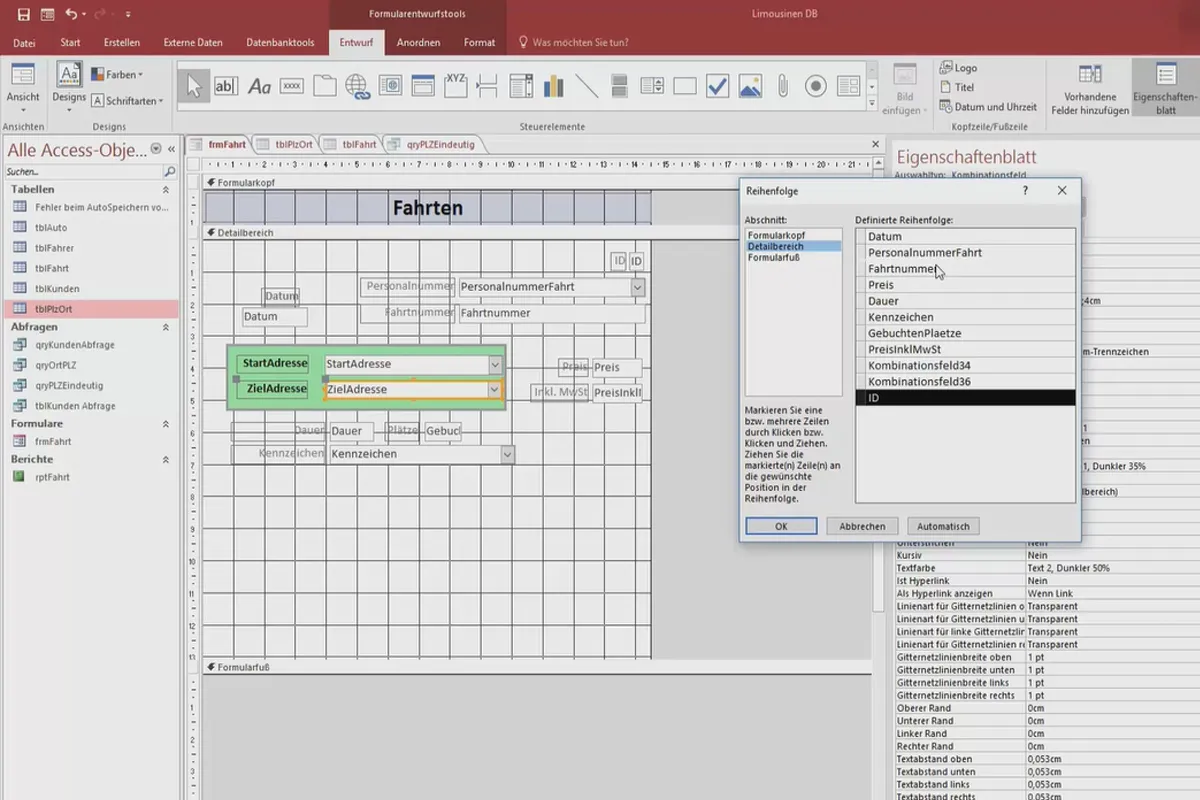Choose the Select (pointer) control tool
The image size is (1200, 800).
coord(194,87)
